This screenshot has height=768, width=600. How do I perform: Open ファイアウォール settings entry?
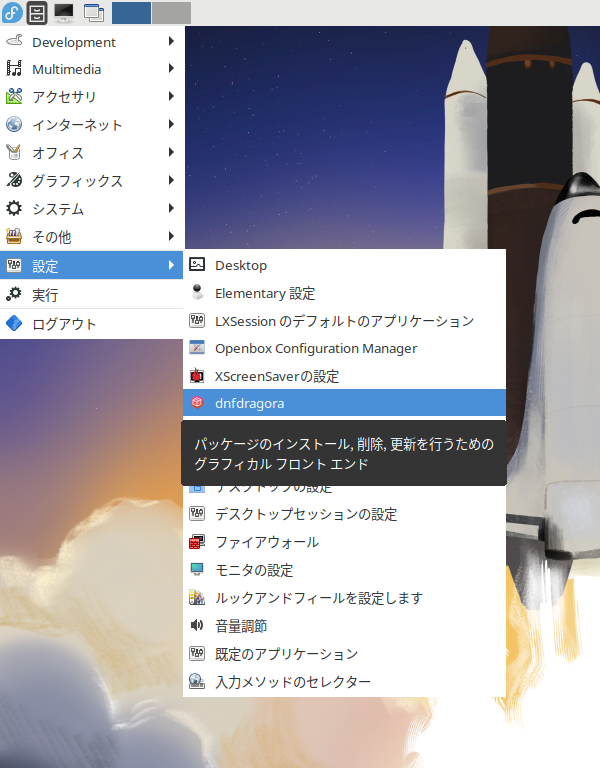pos(344,542)
